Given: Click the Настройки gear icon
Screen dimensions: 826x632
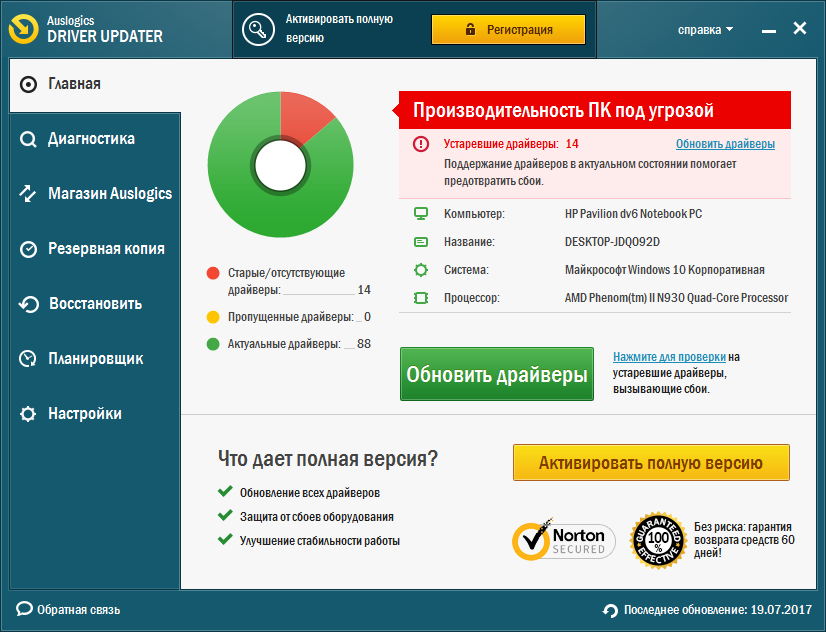Looking at the screenshot, I should point(28,414).
